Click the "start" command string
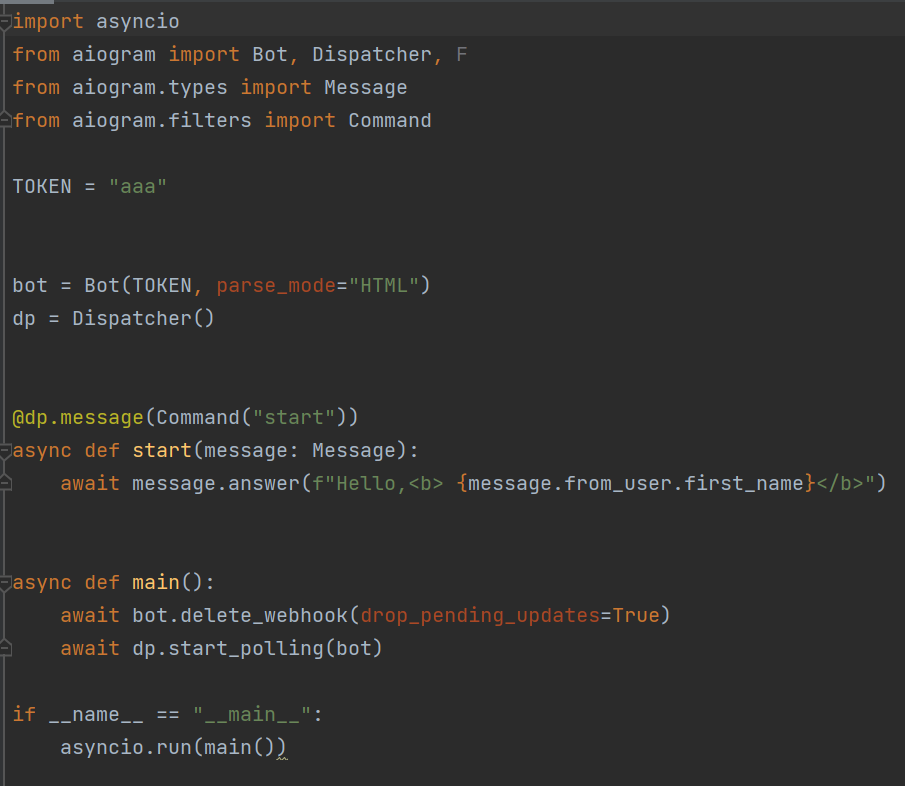905x786 pixels. click(x=294, y=418)
